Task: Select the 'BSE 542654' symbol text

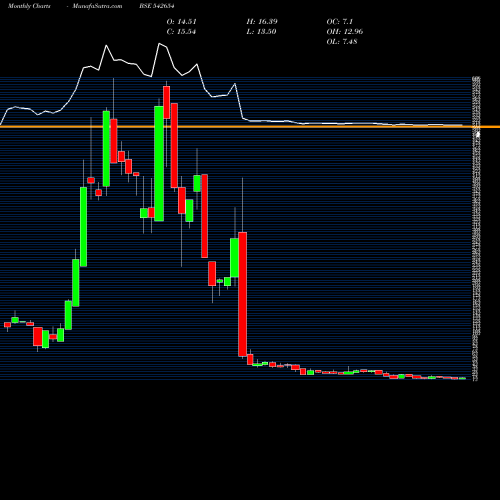Action: point(157,6)
